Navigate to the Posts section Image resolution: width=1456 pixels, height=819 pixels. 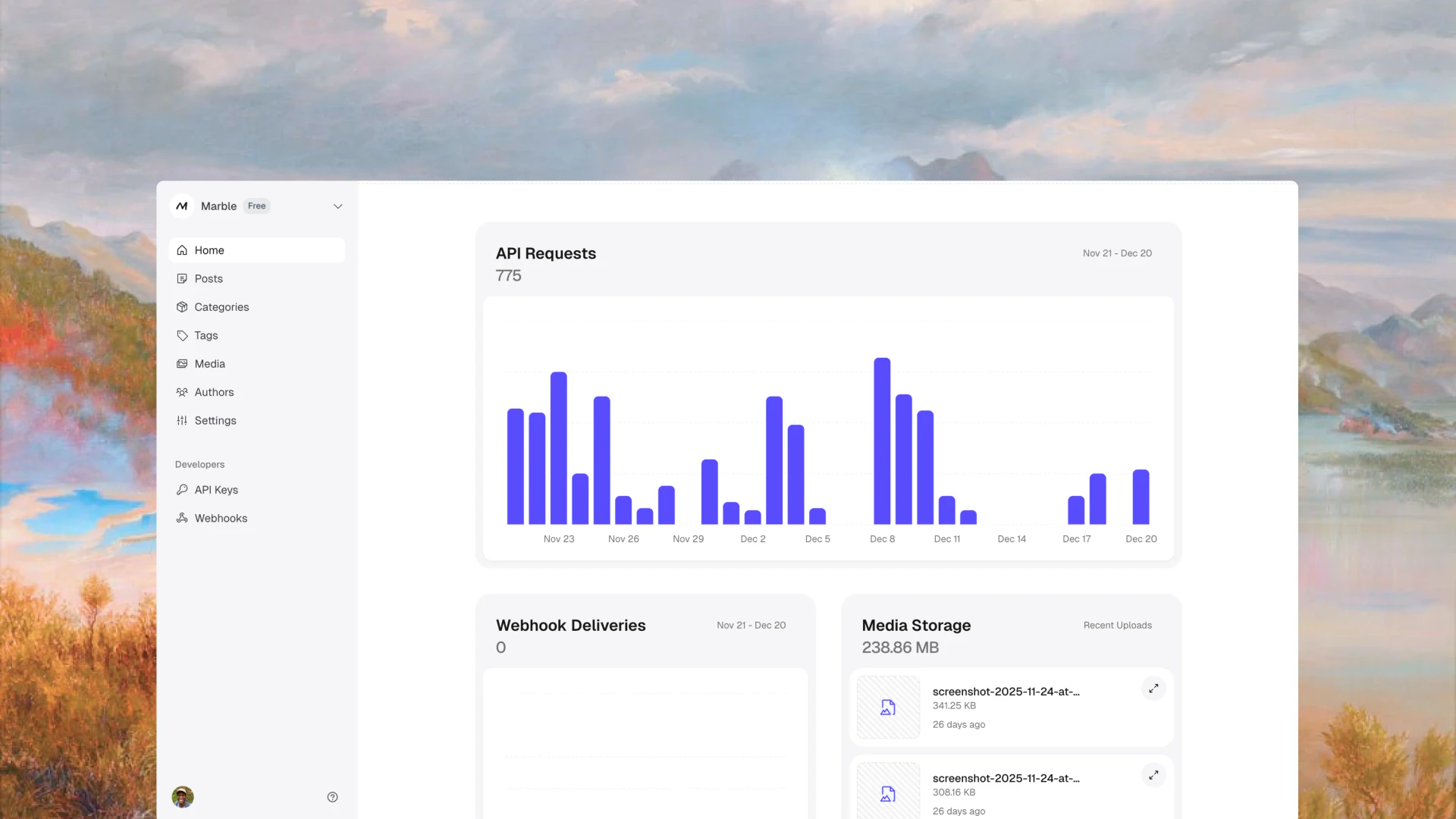point(209,278)
